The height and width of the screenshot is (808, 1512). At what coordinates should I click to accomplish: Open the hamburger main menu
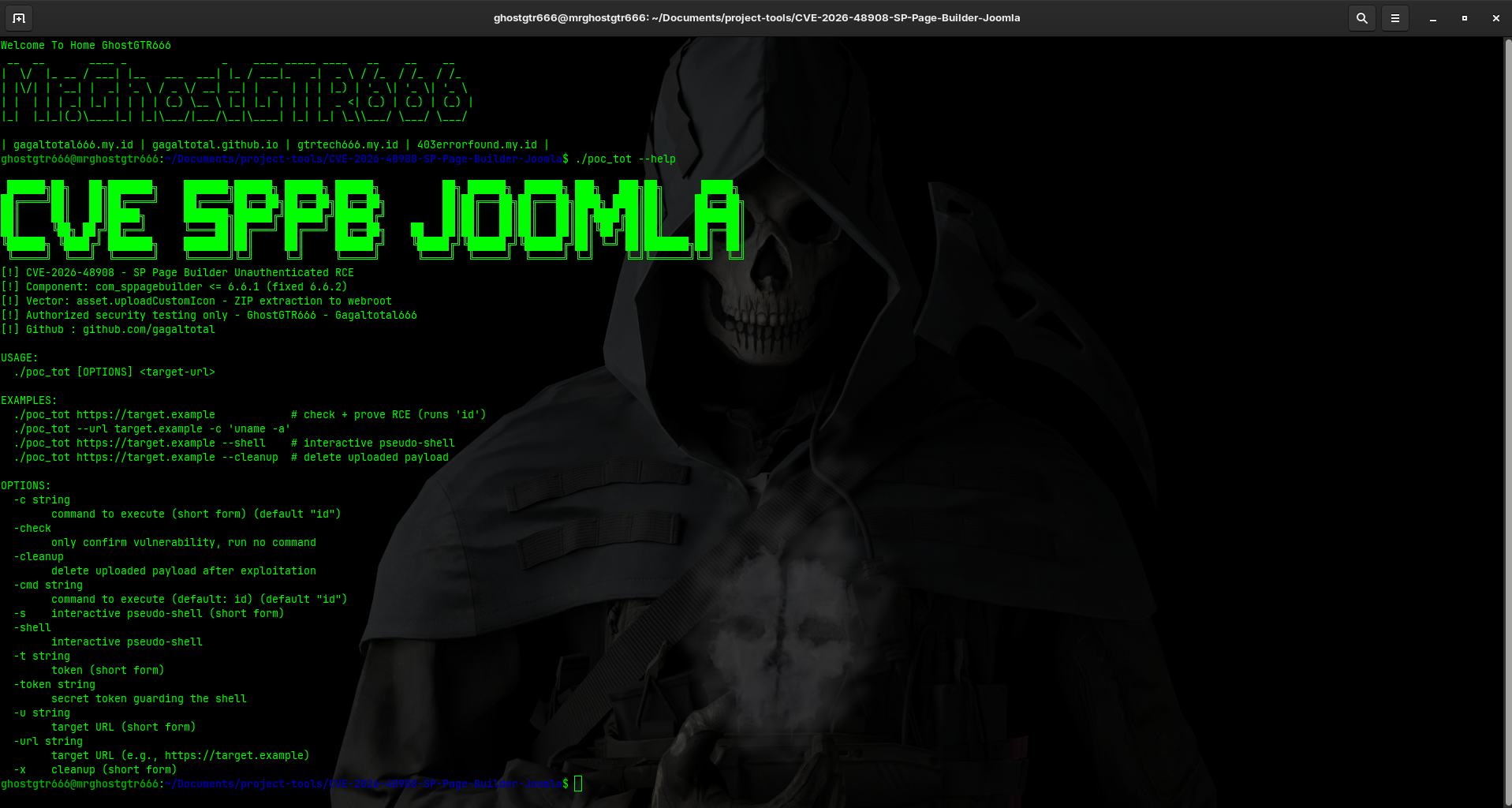point(1394,17)
